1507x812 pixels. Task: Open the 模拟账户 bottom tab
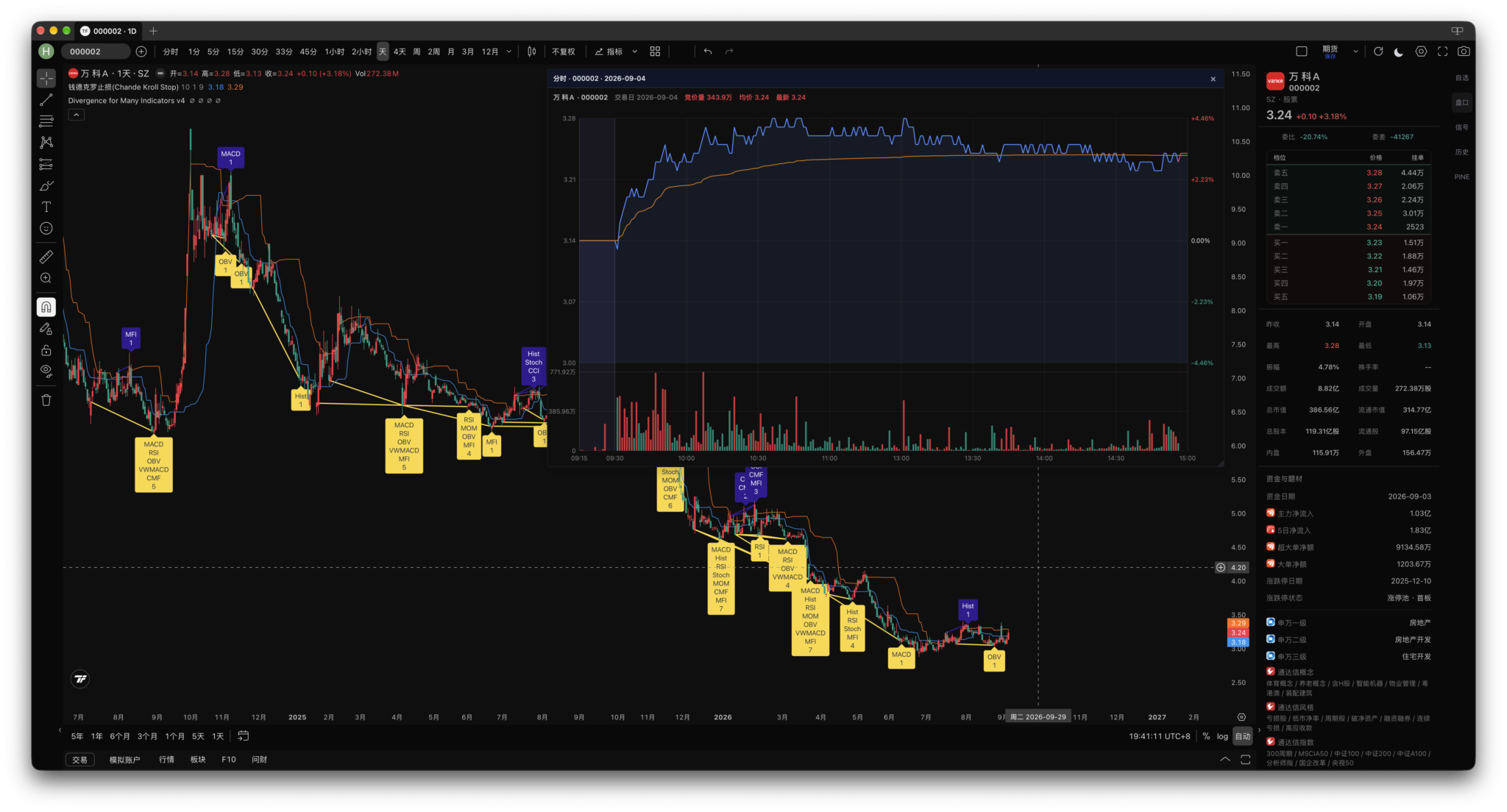tap(124, 760)
